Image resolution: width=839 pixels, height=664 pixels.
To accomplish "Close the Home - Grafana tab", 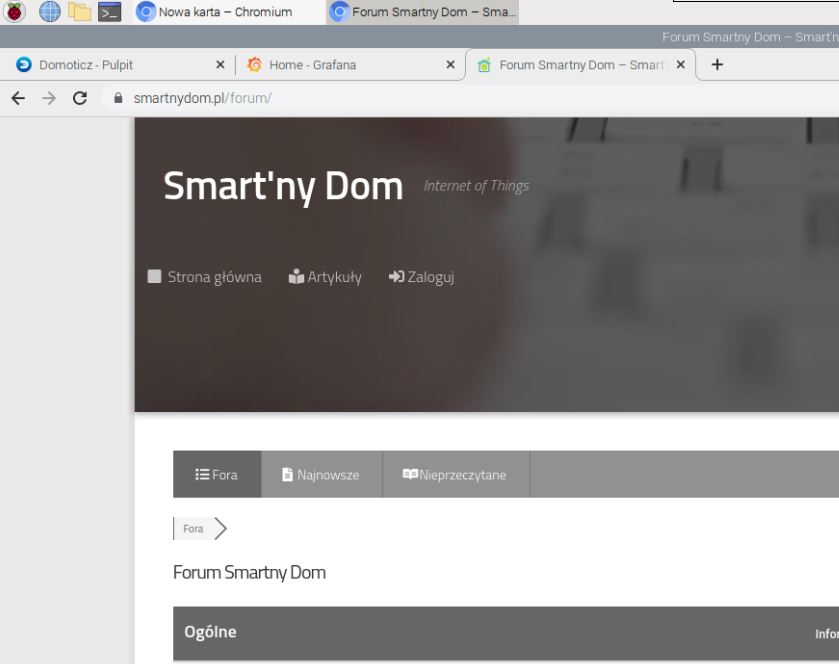I will (451, 65).
